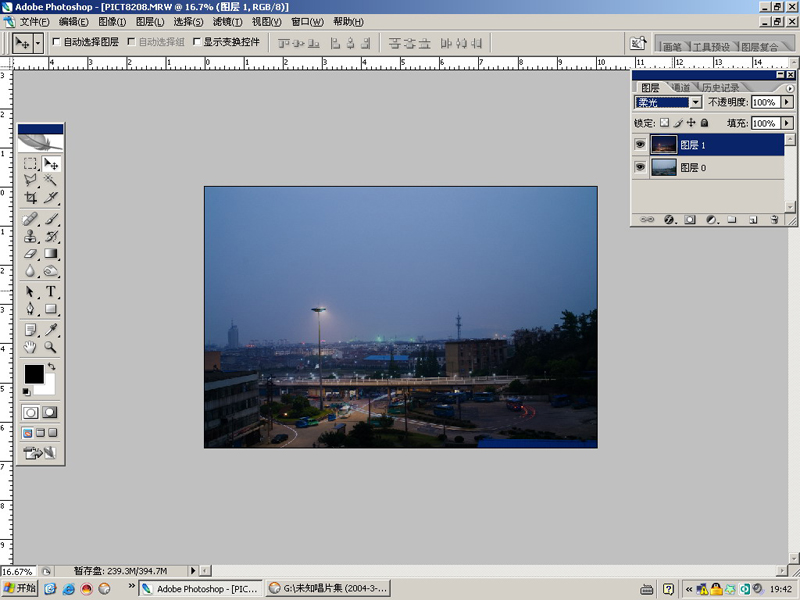The image size is (800, 600).
Task: Toggle lock all padlock icon
Action: pyautogui.click(x=704, y=123)
